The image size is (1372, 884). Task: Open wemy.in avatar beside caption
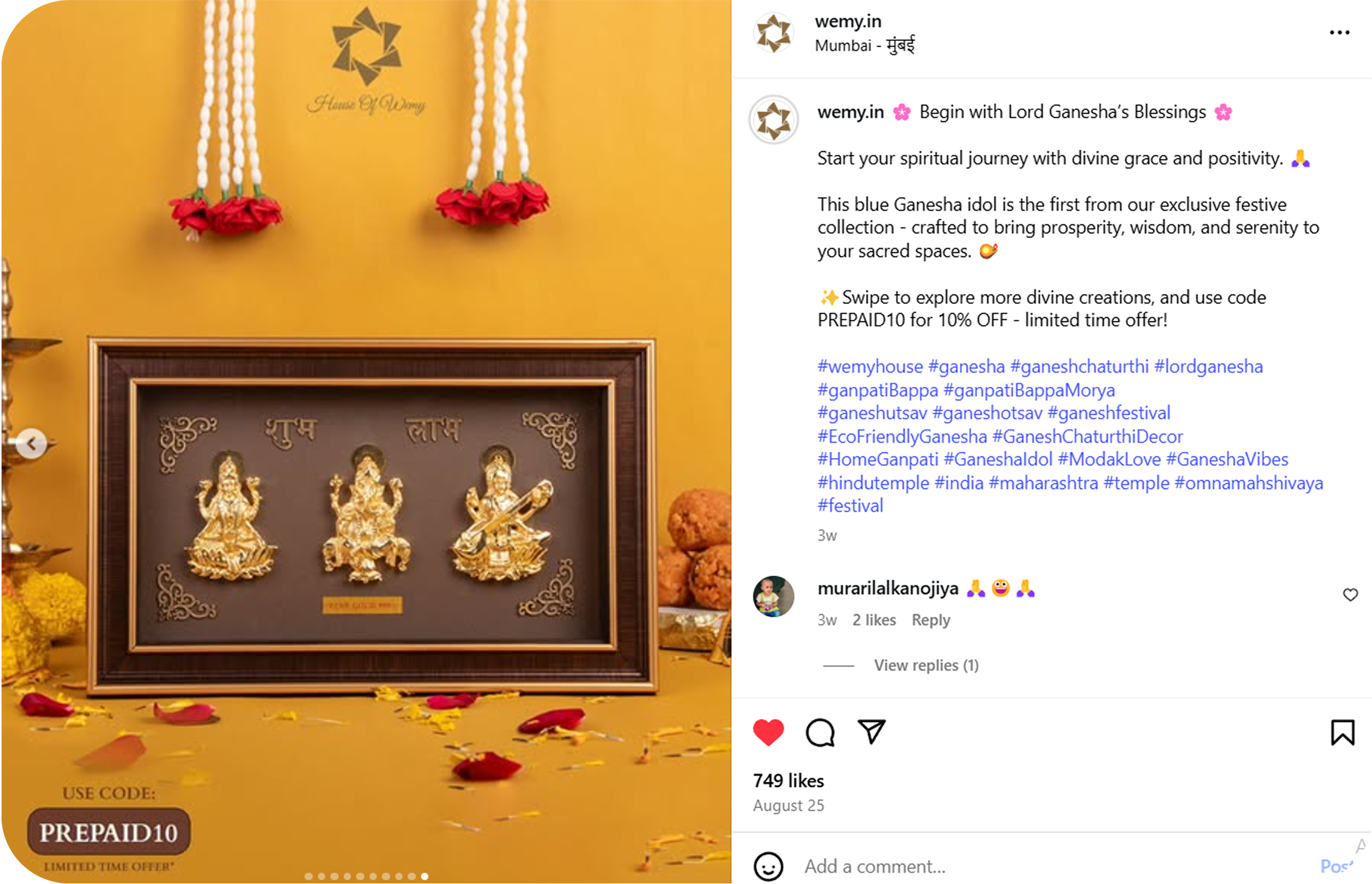(773, 119)
